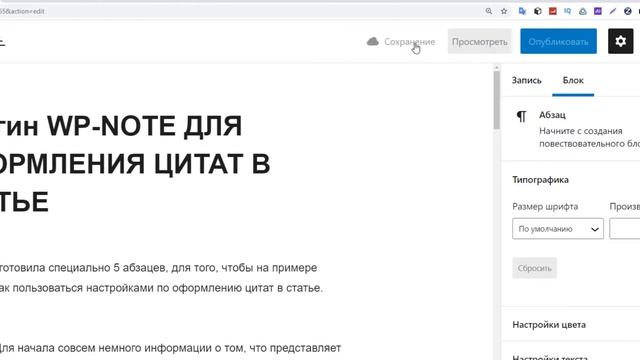Bookmark this page with the star icon
This screenshot has height=360, width=640.
(x=504, y=11)
